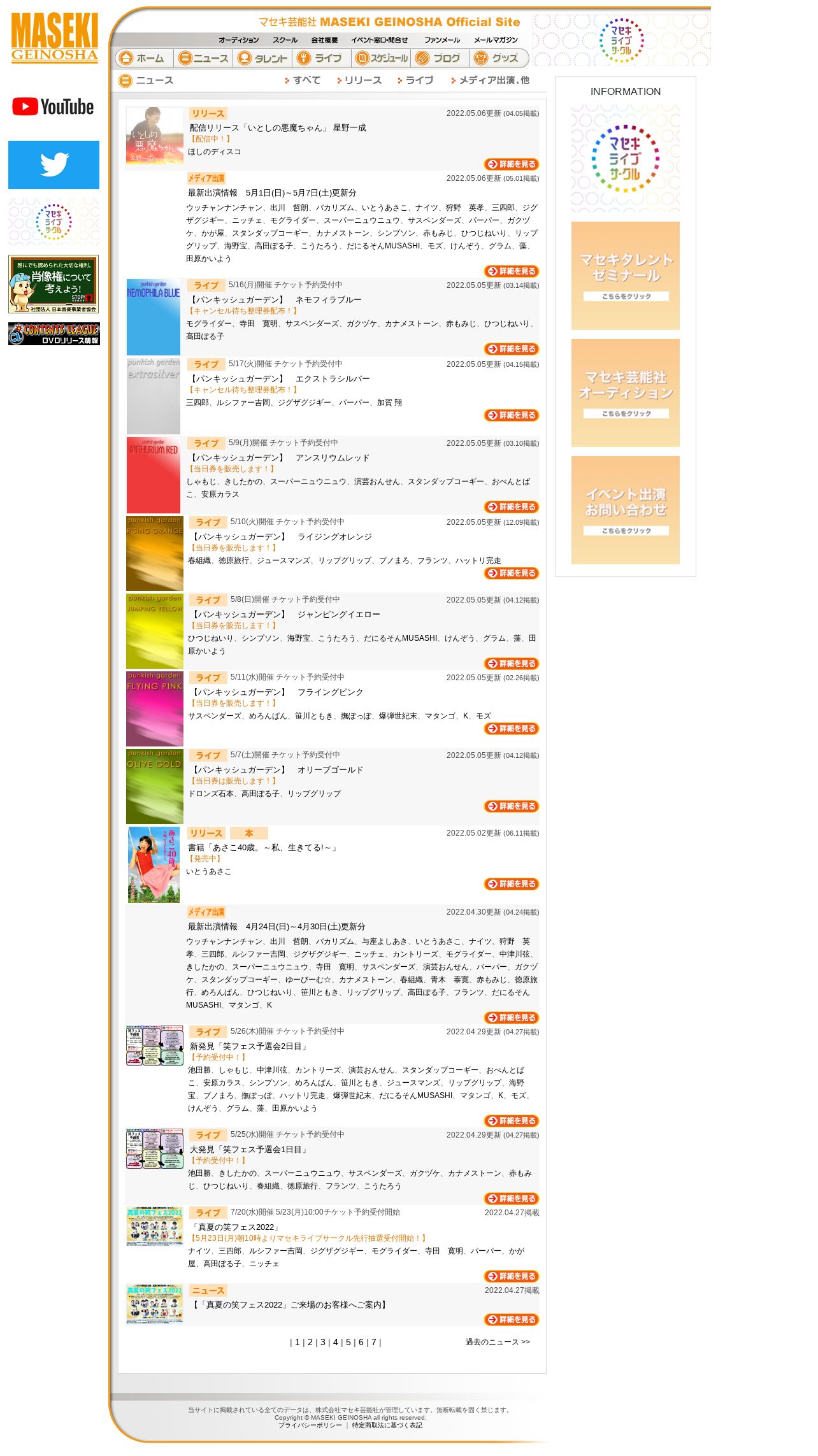This screenshot has height=1456, width=818.
Task: Filter news by メディア出演, 他
Action: [x=490, y=80]
